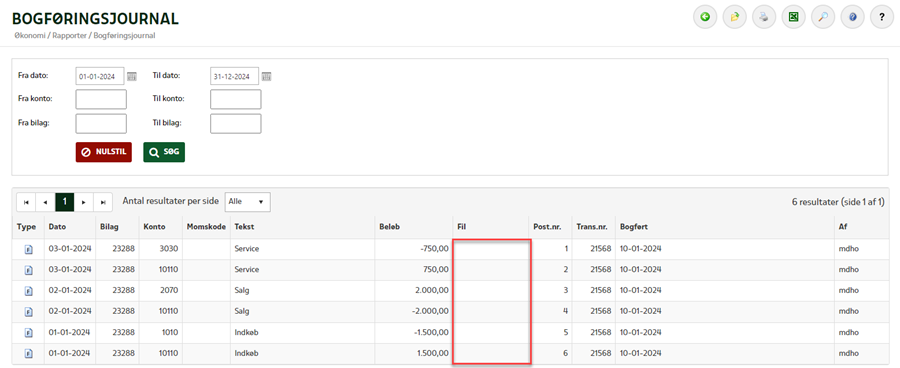900x368 pixels.
Task: Open the yellow folder icon in toolbar
Action: click(735, 17)
